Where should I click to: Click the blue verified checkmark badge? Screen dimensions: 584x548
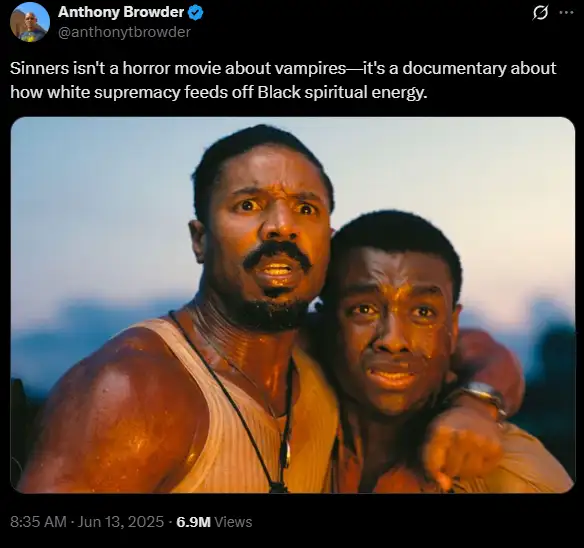(x=195, y=13)
